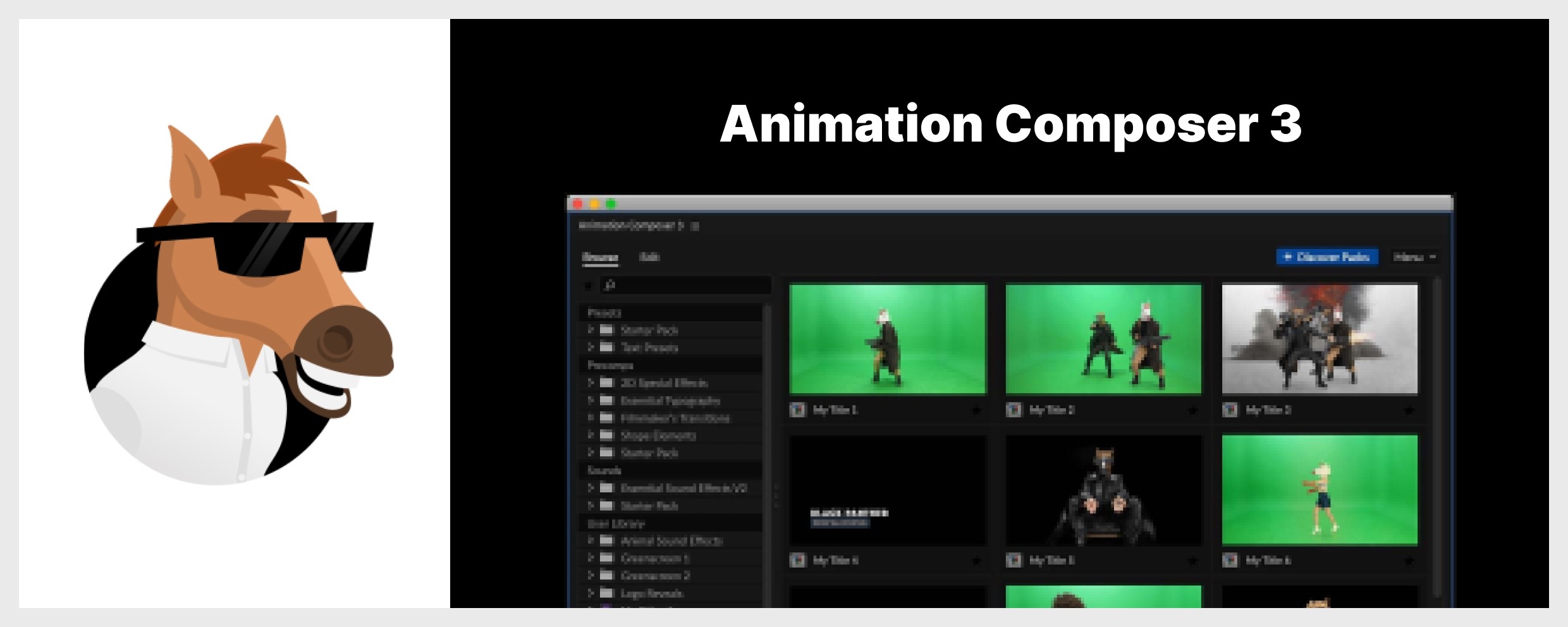Click the Greenscreen 1 folder icon
1568x627 pixels.
607,558
